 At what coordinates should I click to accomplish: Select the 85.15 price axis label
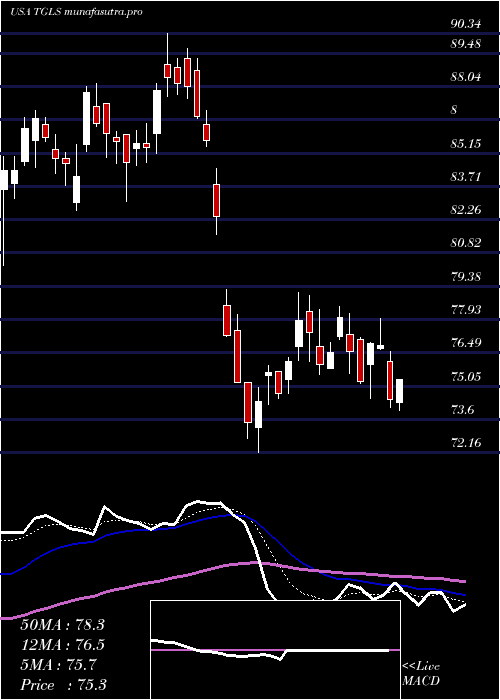[x=466, y=144]
